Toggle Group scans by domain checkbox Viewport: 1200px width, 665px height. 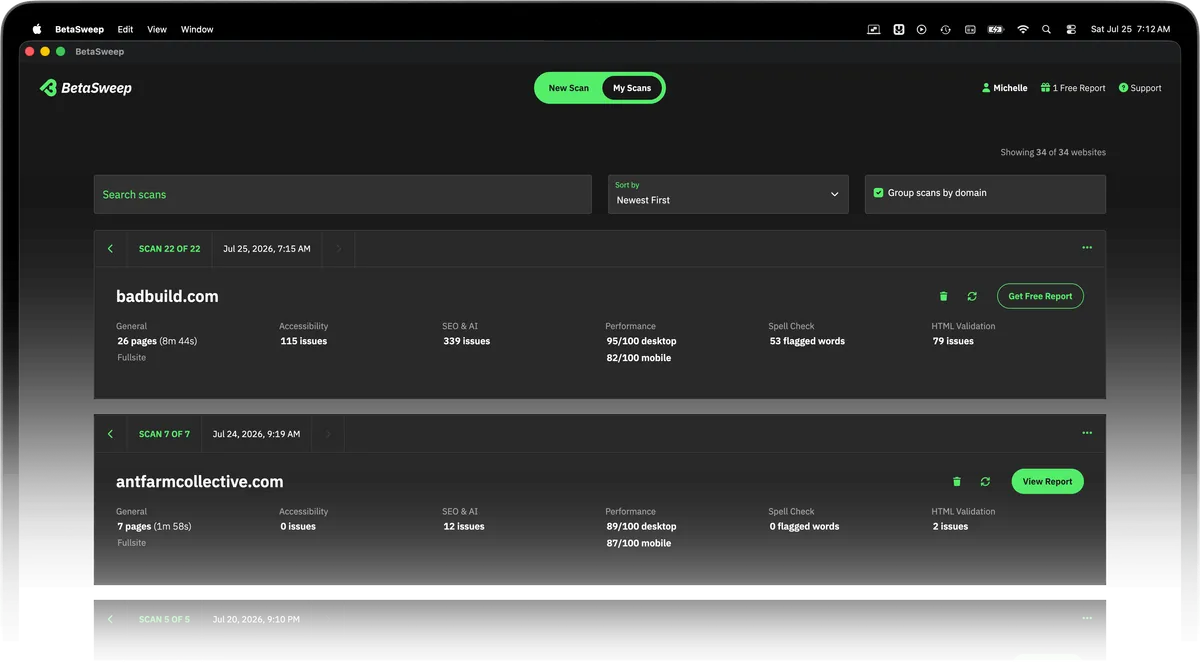[878, 193]
